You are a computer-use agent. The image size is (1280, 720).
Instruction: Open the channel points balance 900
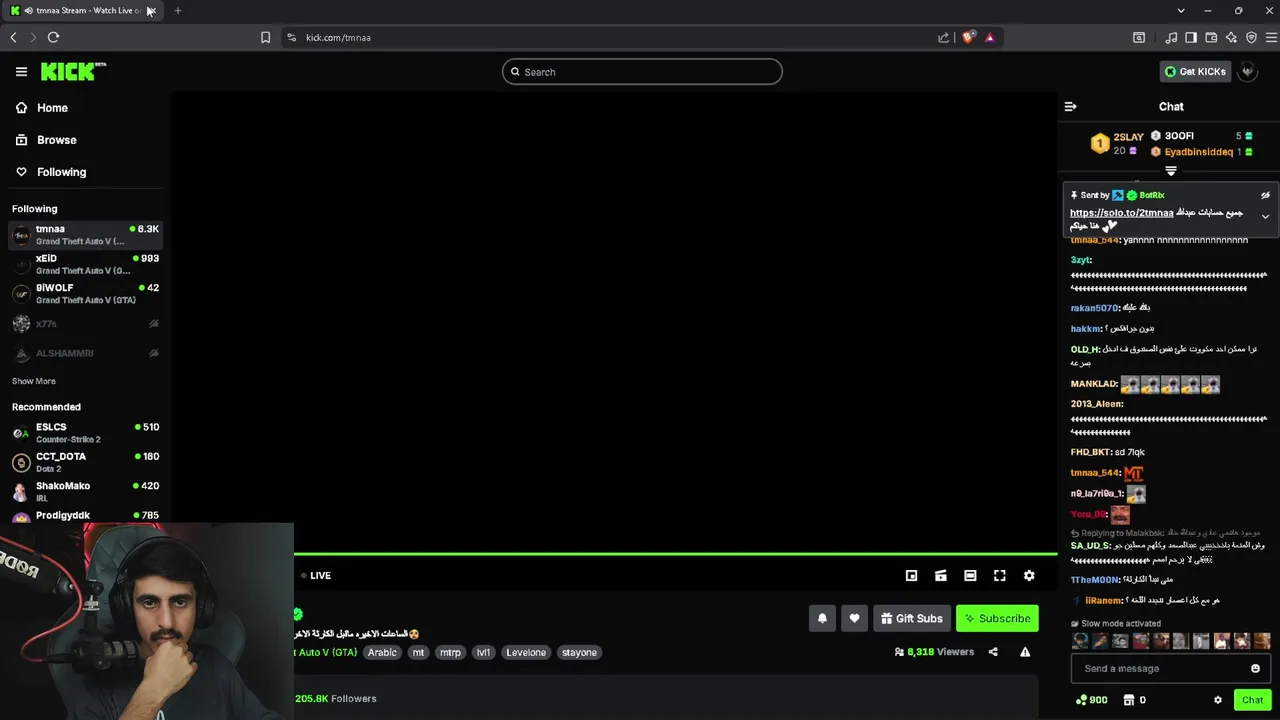coord(1091,700)
